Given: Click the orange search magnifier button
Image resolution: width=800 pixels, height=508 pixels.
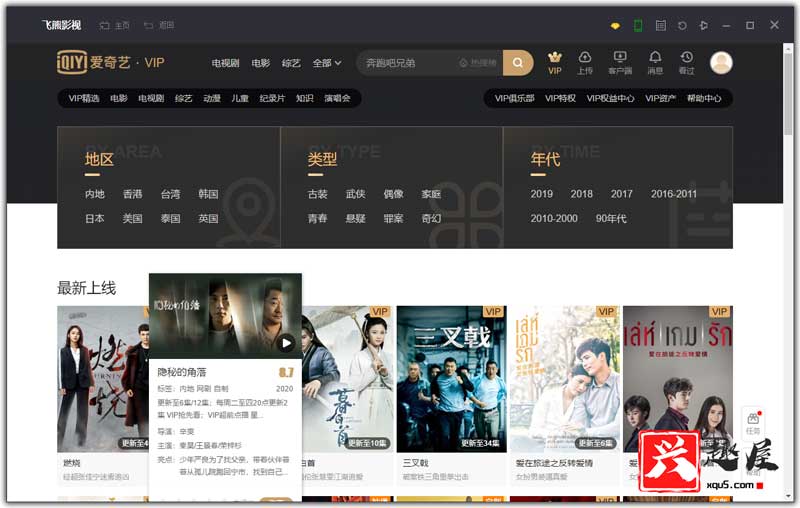Looking at the screenshot, I should tap(518, 63).
